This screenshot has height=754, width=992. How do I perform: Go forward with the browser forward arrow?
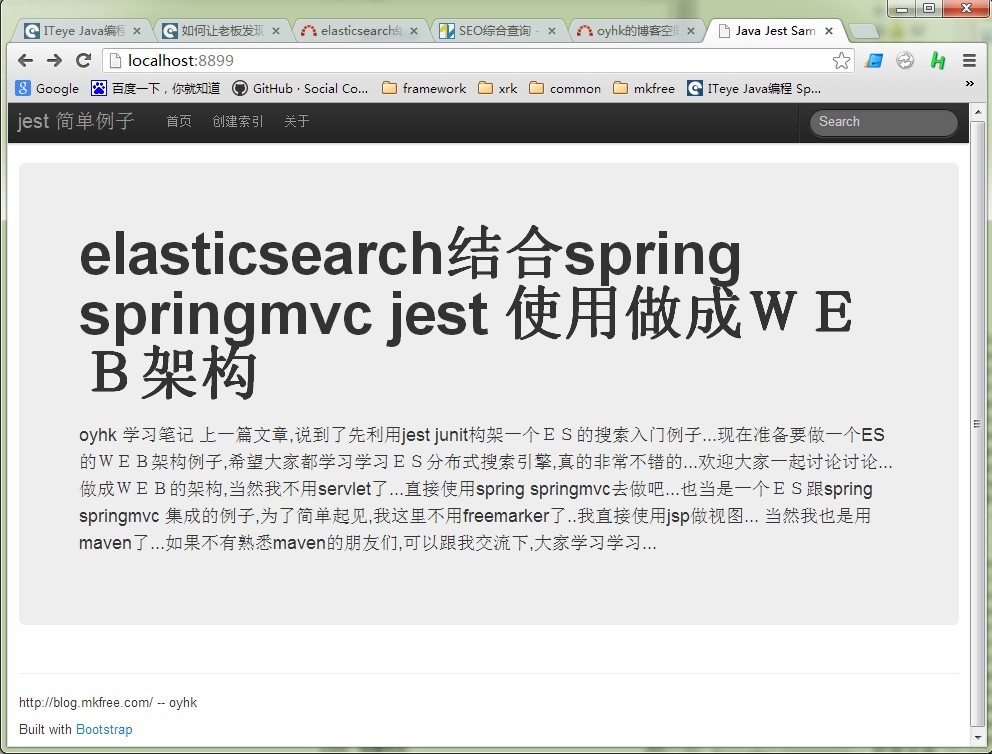tap(54, 61)
